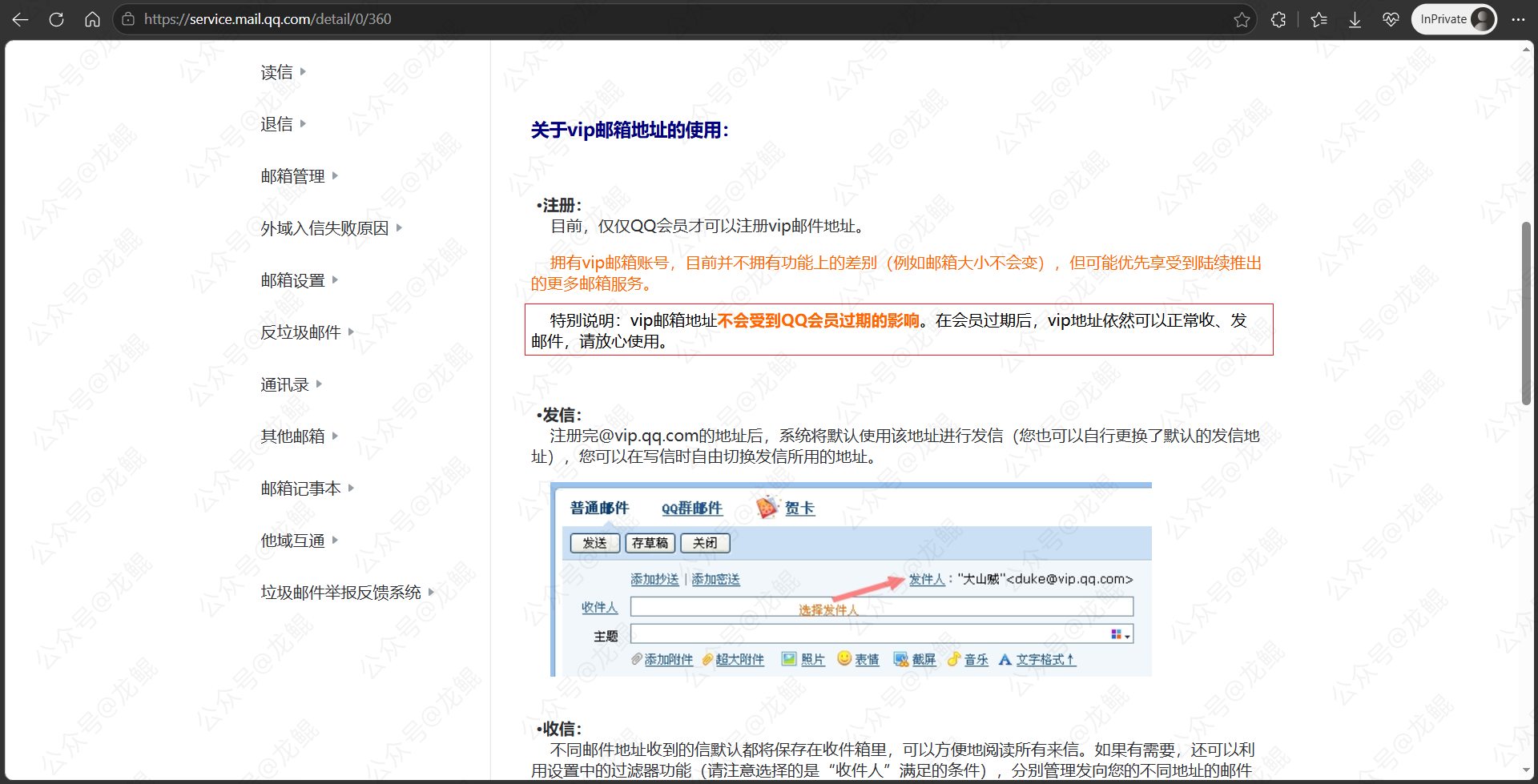Refresh the current page

pyautogui.click(x=56, y=19)
